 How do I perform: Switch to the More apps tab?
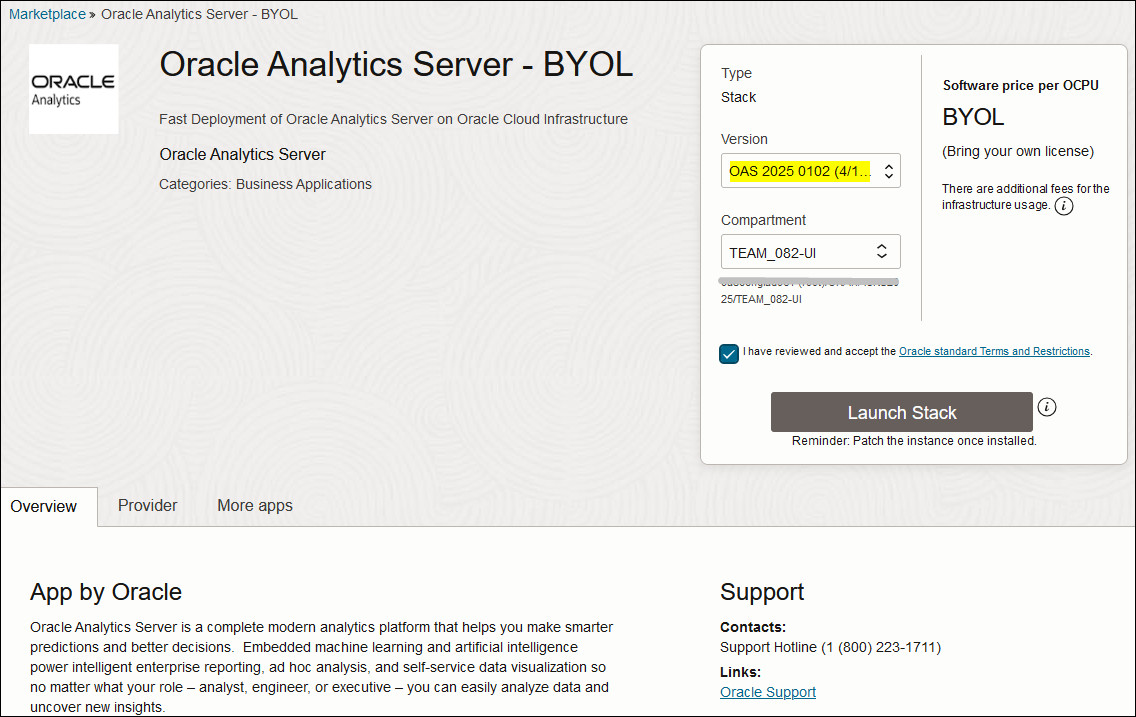coord(255,506)
